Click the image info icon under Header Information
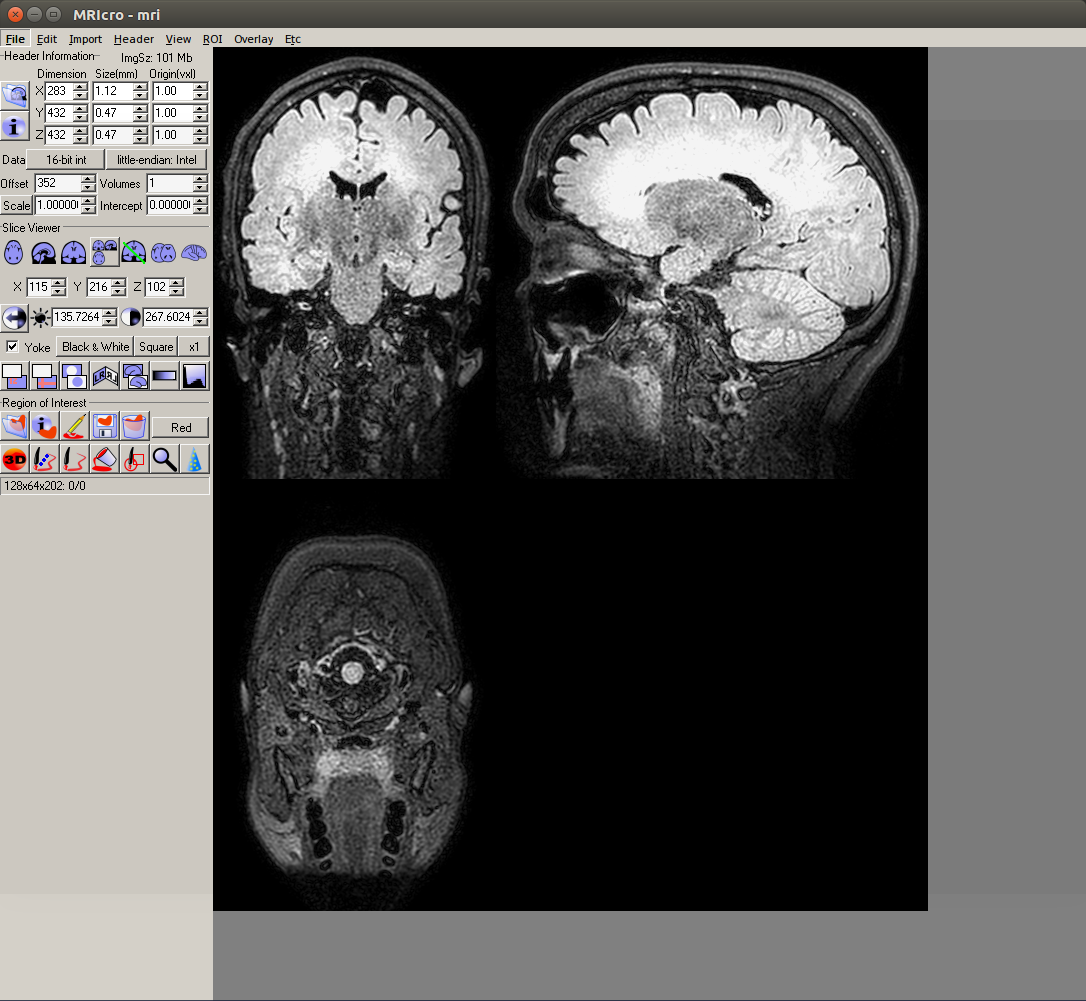 click(14, 128)
